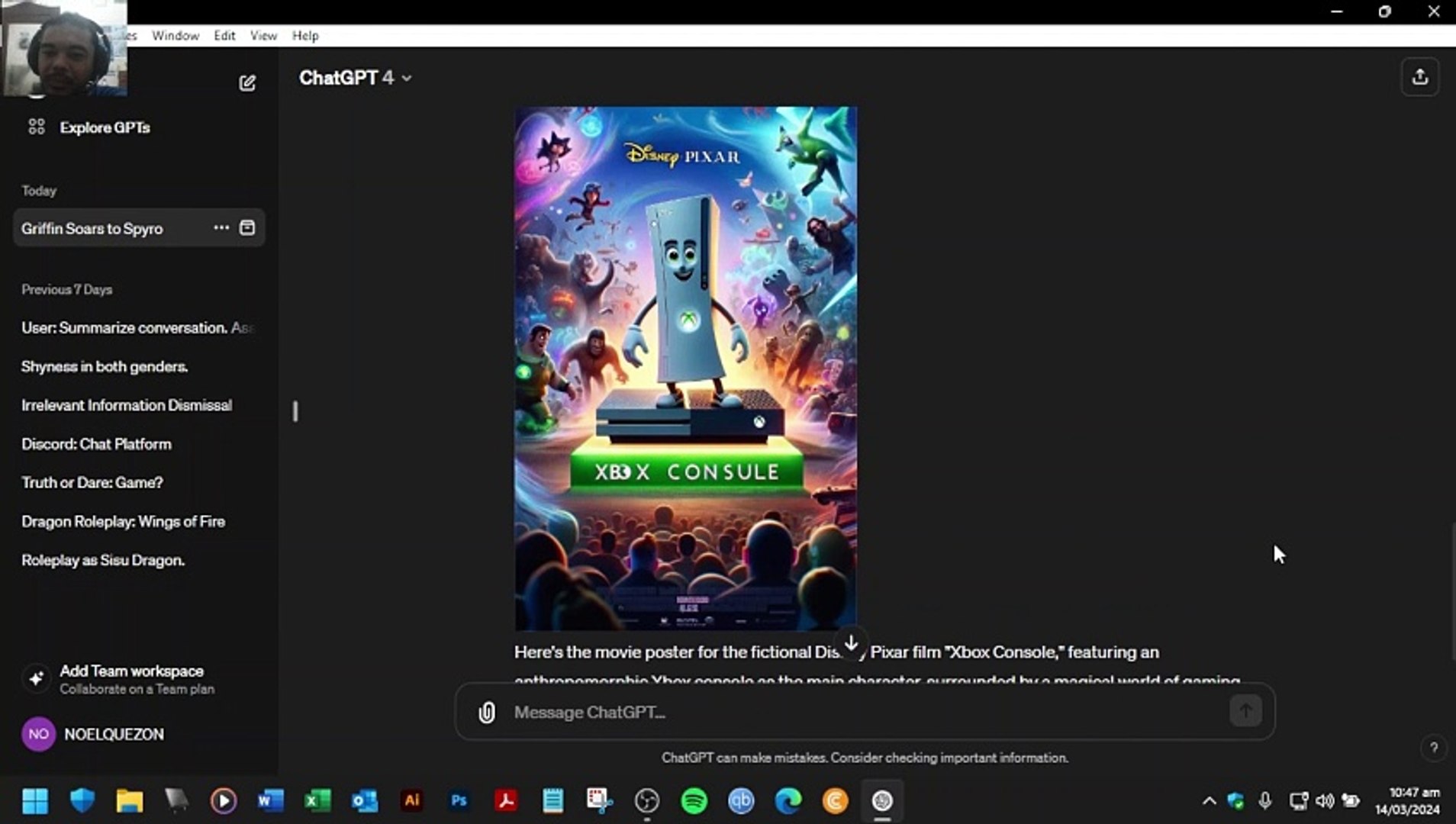1456x824 pixels.
Task: Open the help question mark button
Action: [x=1434, y=748]
